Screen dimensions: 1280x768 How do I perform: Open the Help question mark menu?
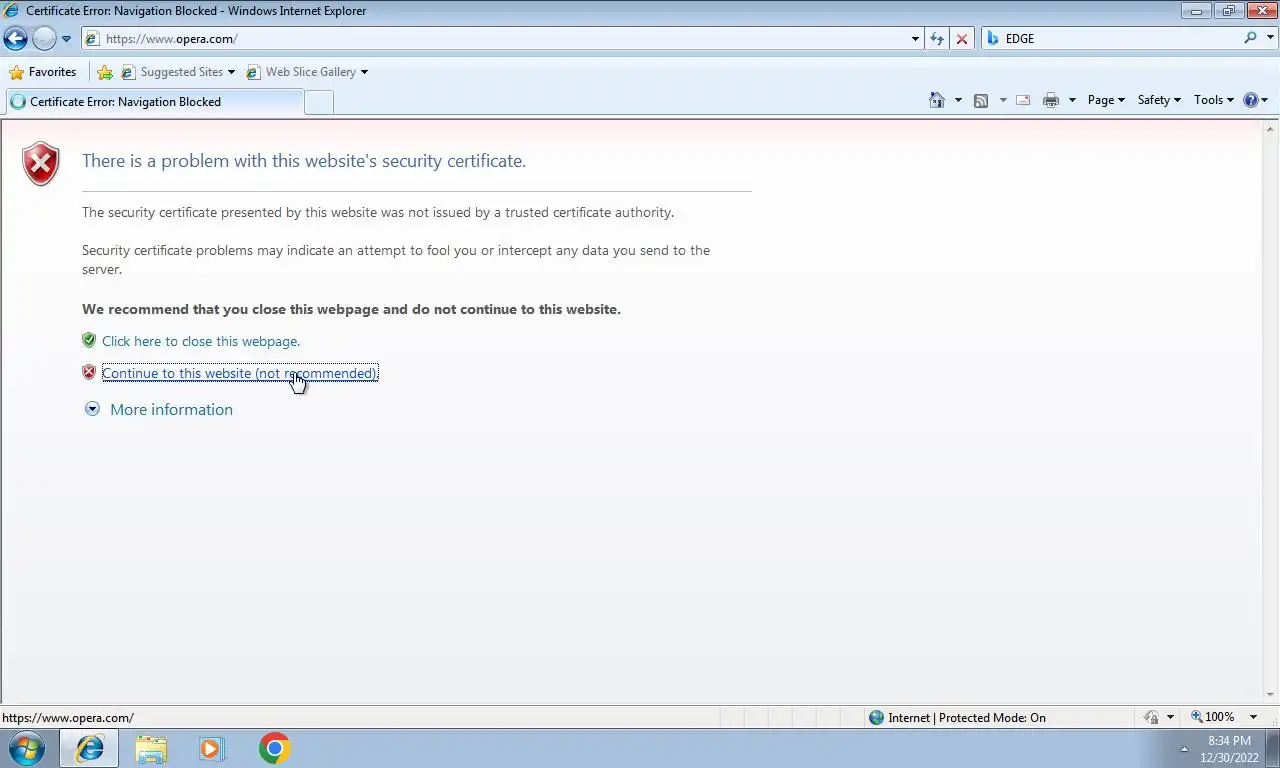pos(1255,100)
